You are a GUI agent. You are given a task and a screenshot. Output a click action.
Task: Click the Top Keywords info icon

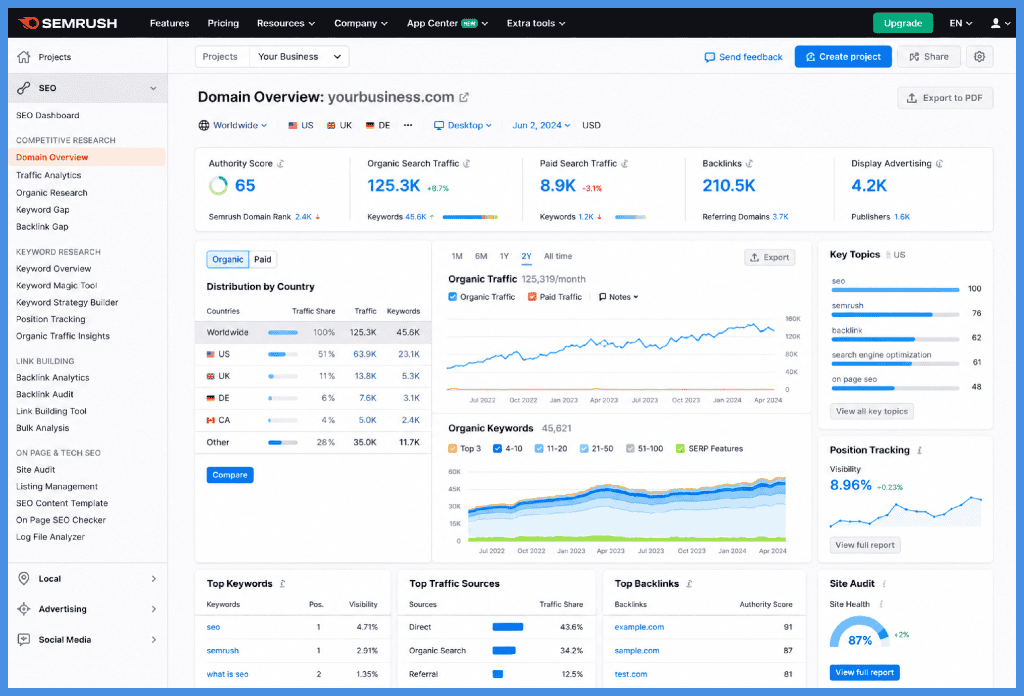pos(282,584)
